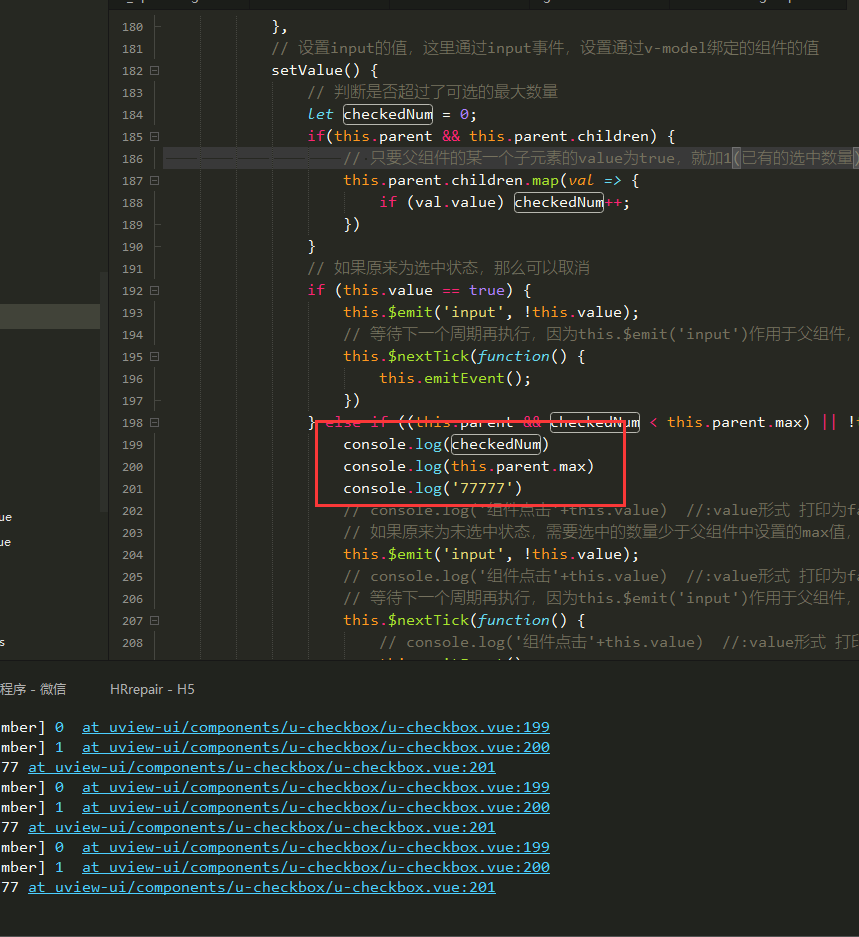Open u-checkbox.vue:201 logged with 77777
The height and width of the screenshot is (937, 859).
pyautogui.click(x=261, y=767)
